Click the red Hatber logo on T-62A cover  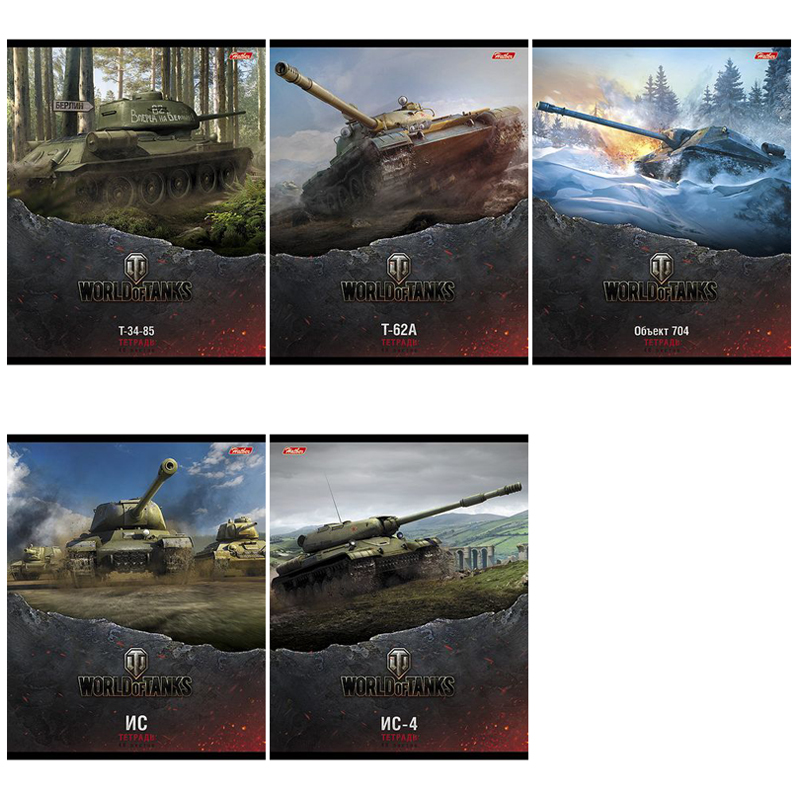[x=504, y=56]
